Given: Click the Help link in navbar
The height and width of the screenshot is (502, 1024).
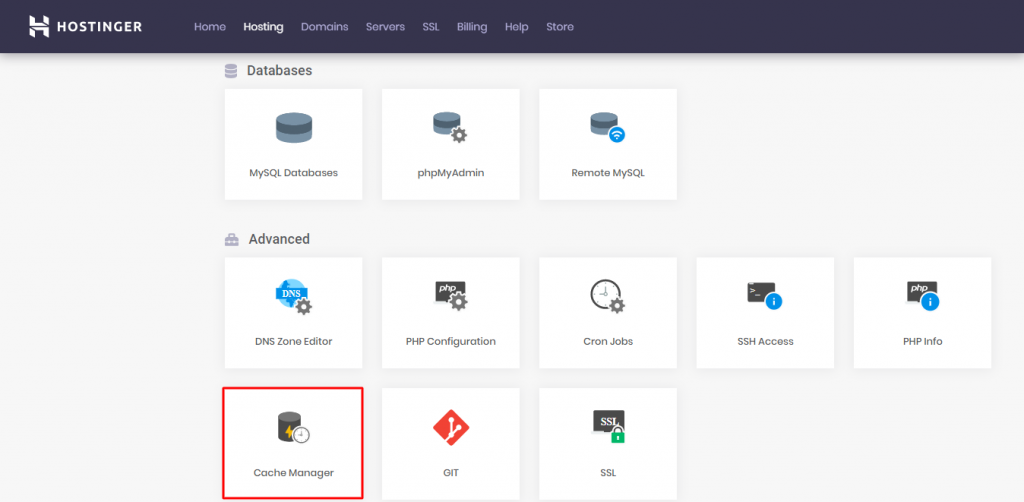Looking at the screenshot, I should tap(516, 27).
